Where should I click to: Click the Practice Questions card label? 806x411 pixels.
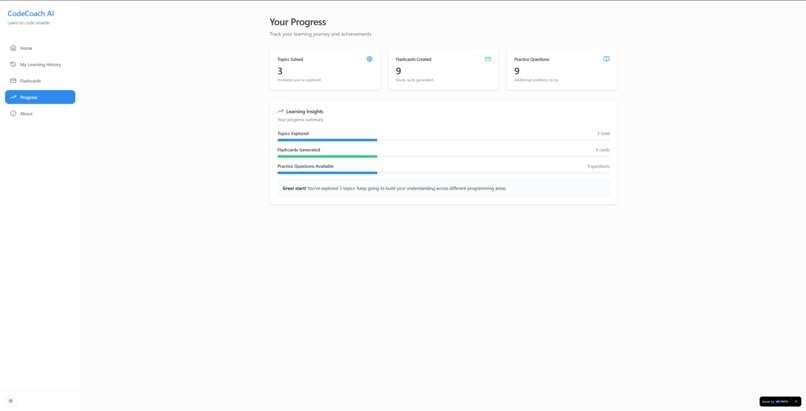[532, 59]
